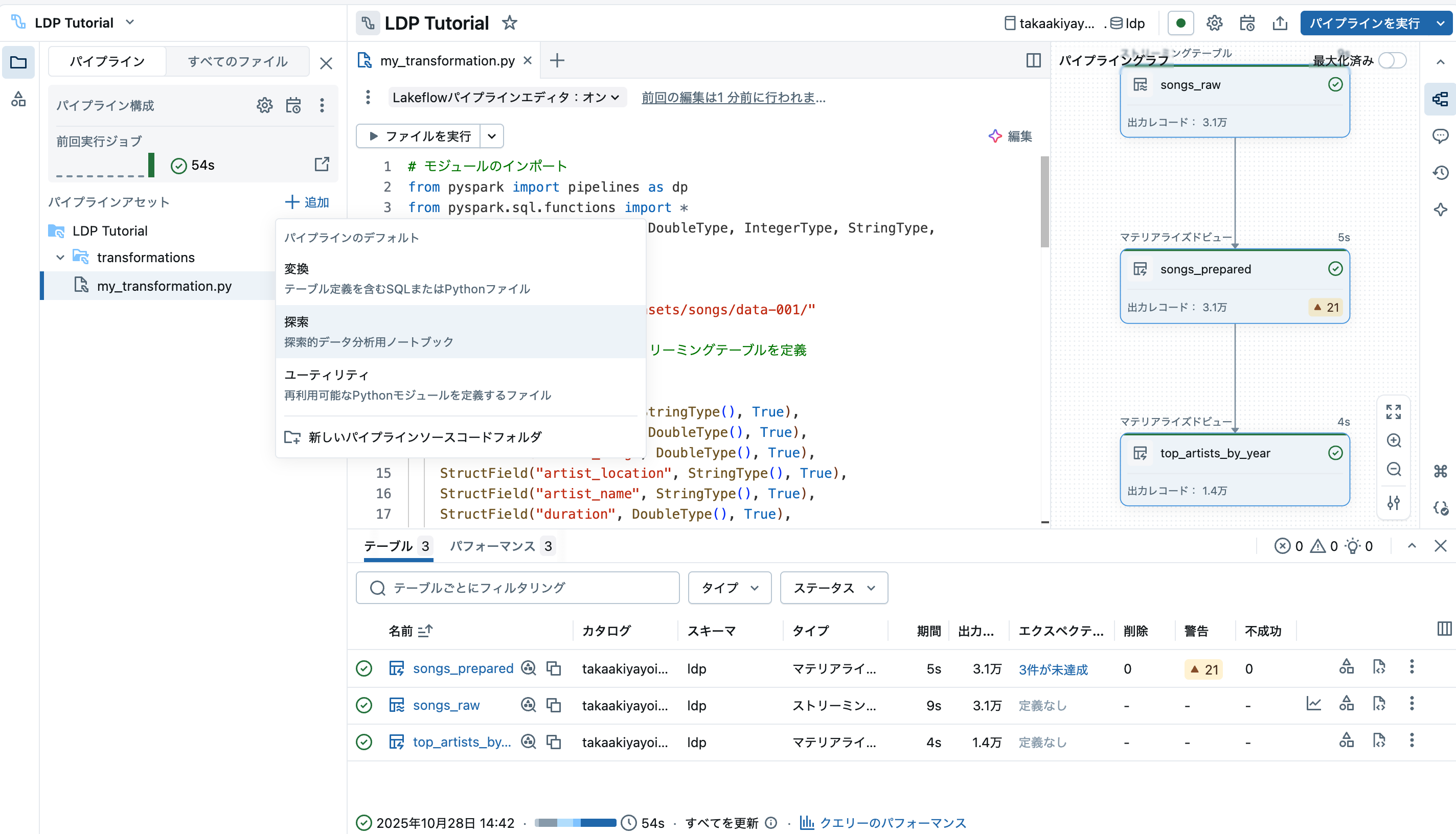Open the pipeline settings gear icon
Screen dimensions: 1456x834
pyautogui.click(x=1214, y=23)
